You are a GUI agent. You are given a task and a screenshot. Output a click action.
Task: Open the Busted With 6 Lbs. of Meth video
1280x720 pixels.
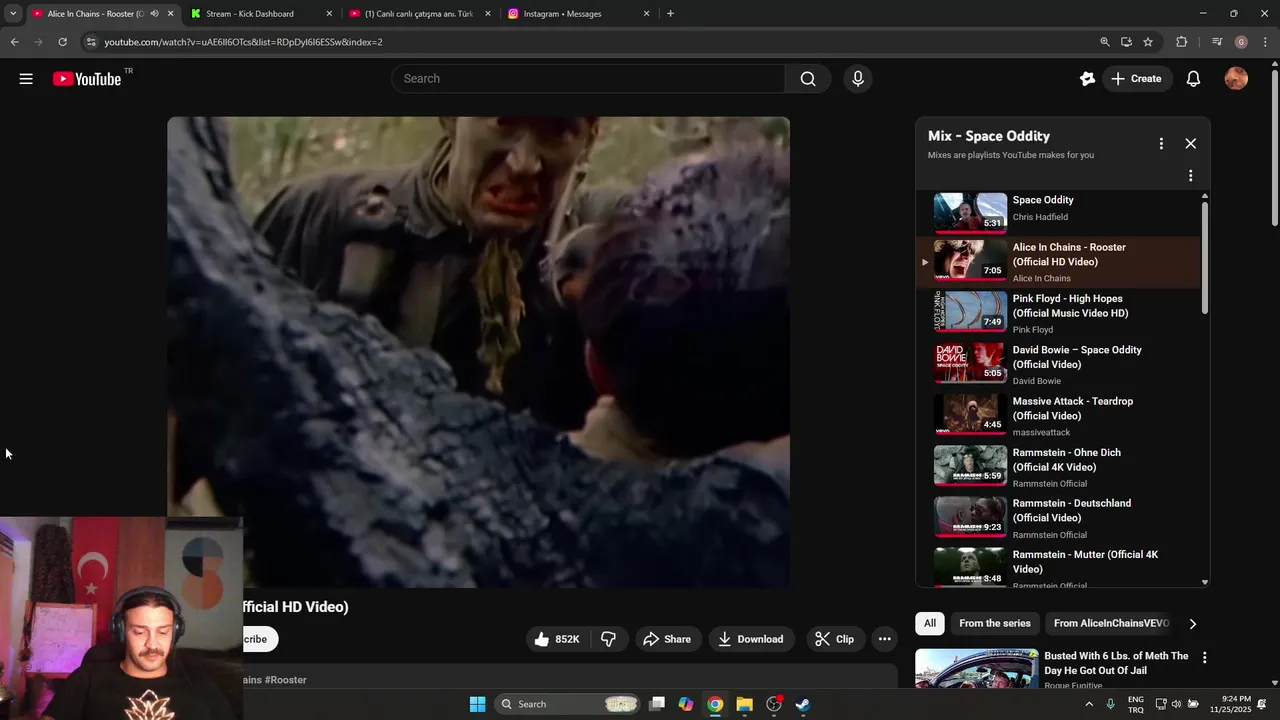(1116, 663)
